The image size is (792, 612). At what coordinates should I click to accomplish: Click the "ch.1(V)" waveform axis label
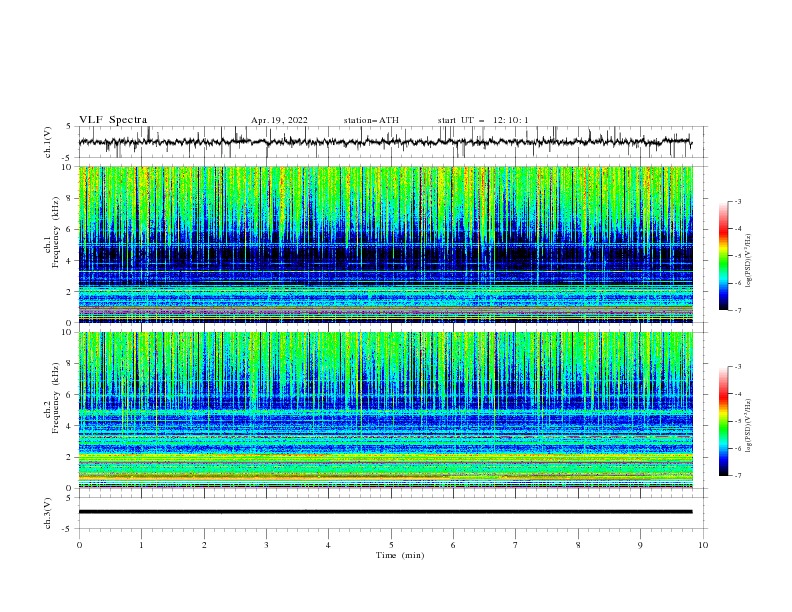[48, 142]
